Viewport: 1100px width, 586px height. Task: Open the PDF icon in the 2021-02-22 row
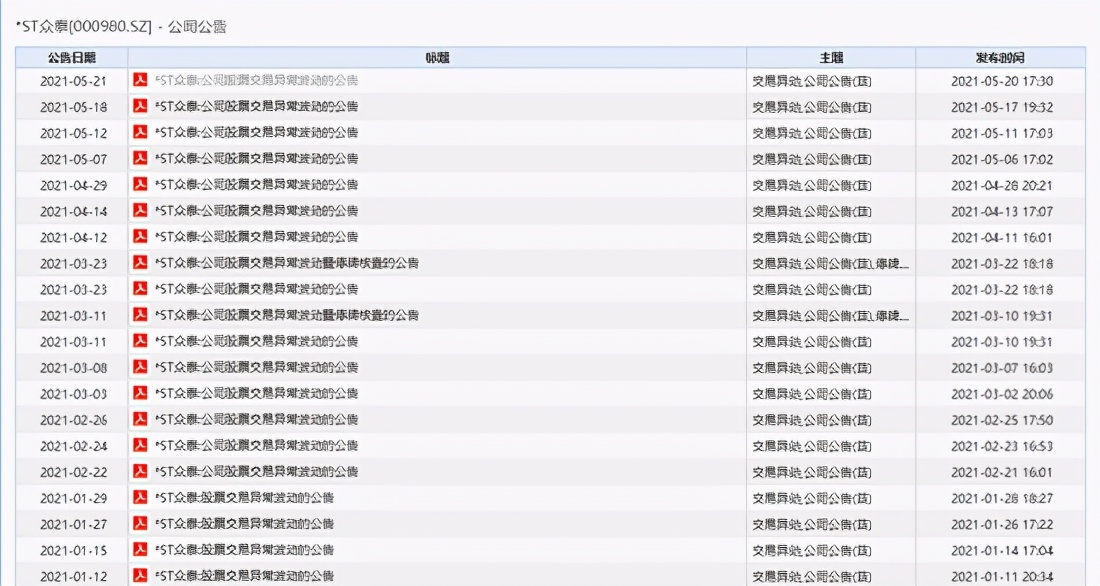point(141,471)
